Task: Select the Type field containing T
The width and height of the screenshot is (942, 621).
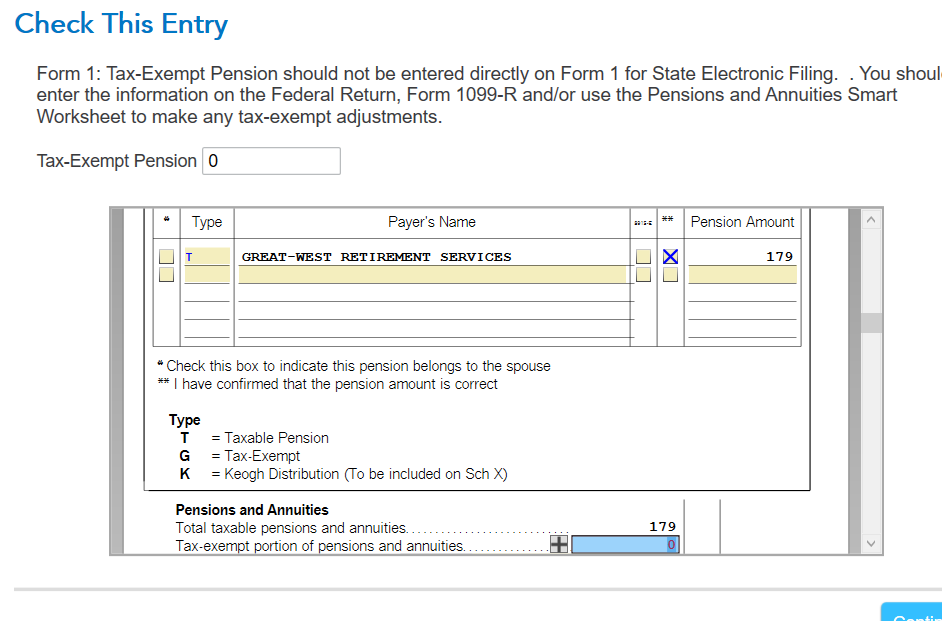Action: (x=206, y=257)
